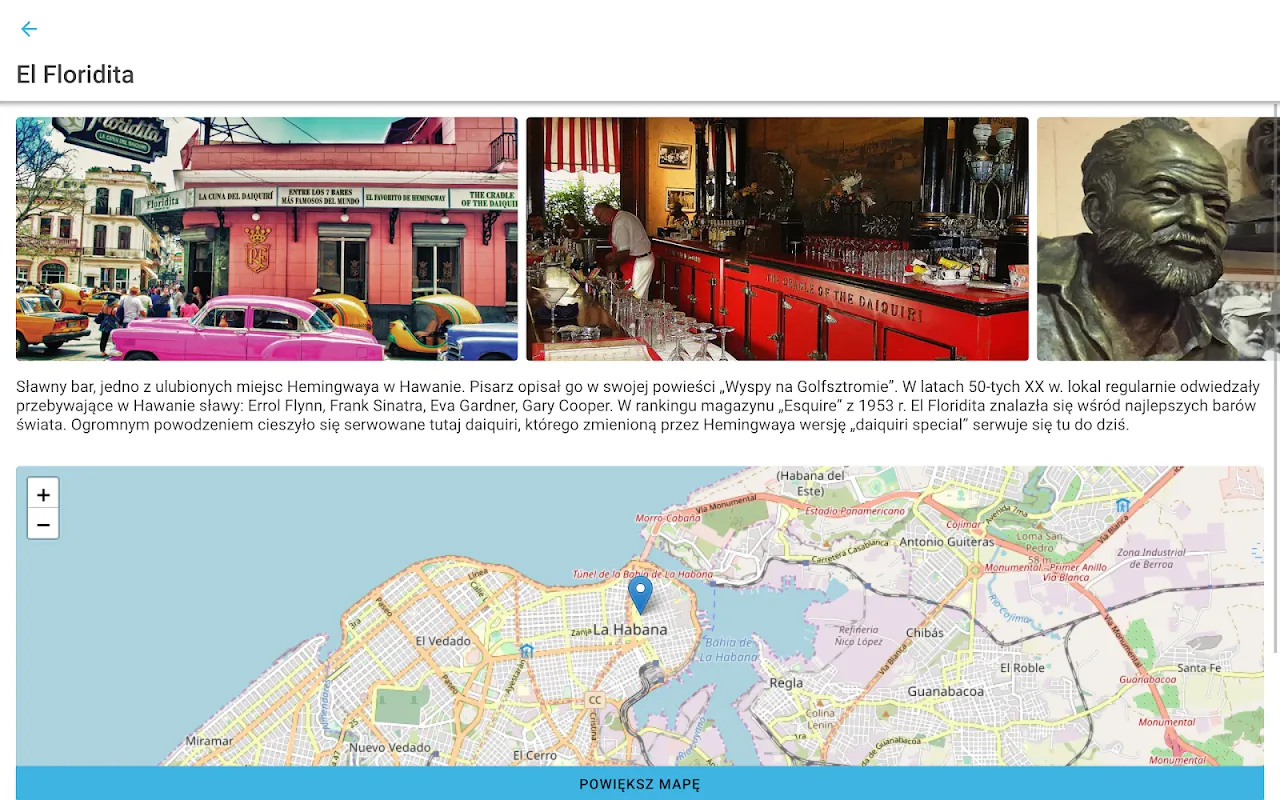The width and height of the screenshot is (1280, 800).
Task: Zoom in on the map
Action: pos(43,494)
